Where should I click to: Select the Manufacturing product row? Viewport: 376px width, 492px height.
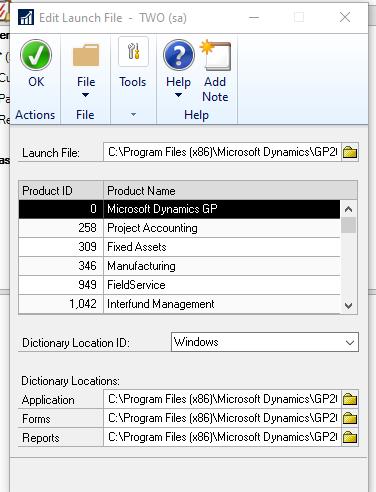pos(179,266)
